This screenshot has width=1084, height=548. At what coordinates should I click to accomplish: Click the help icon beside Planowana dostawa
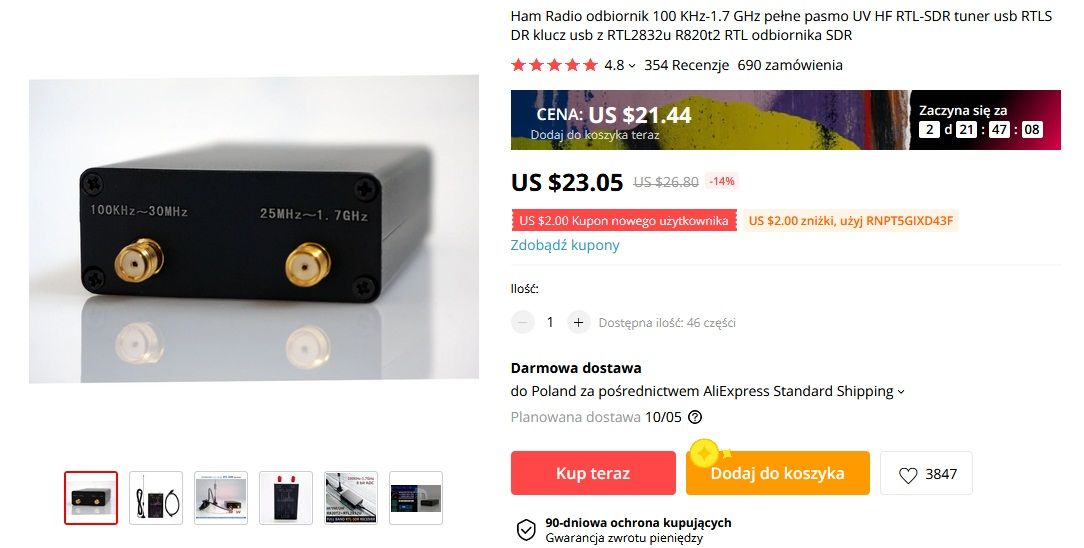pos(695,417)
